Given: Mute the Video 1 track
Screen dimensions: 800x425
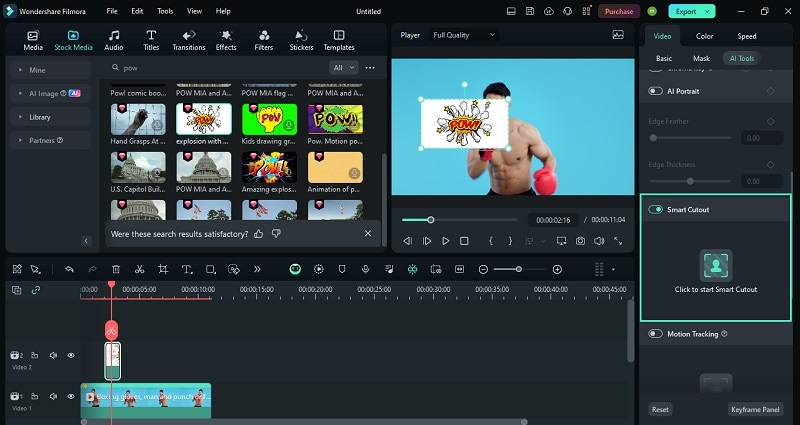Looking at the screenshot, I should pyautogui.click(x=53, y=396).
